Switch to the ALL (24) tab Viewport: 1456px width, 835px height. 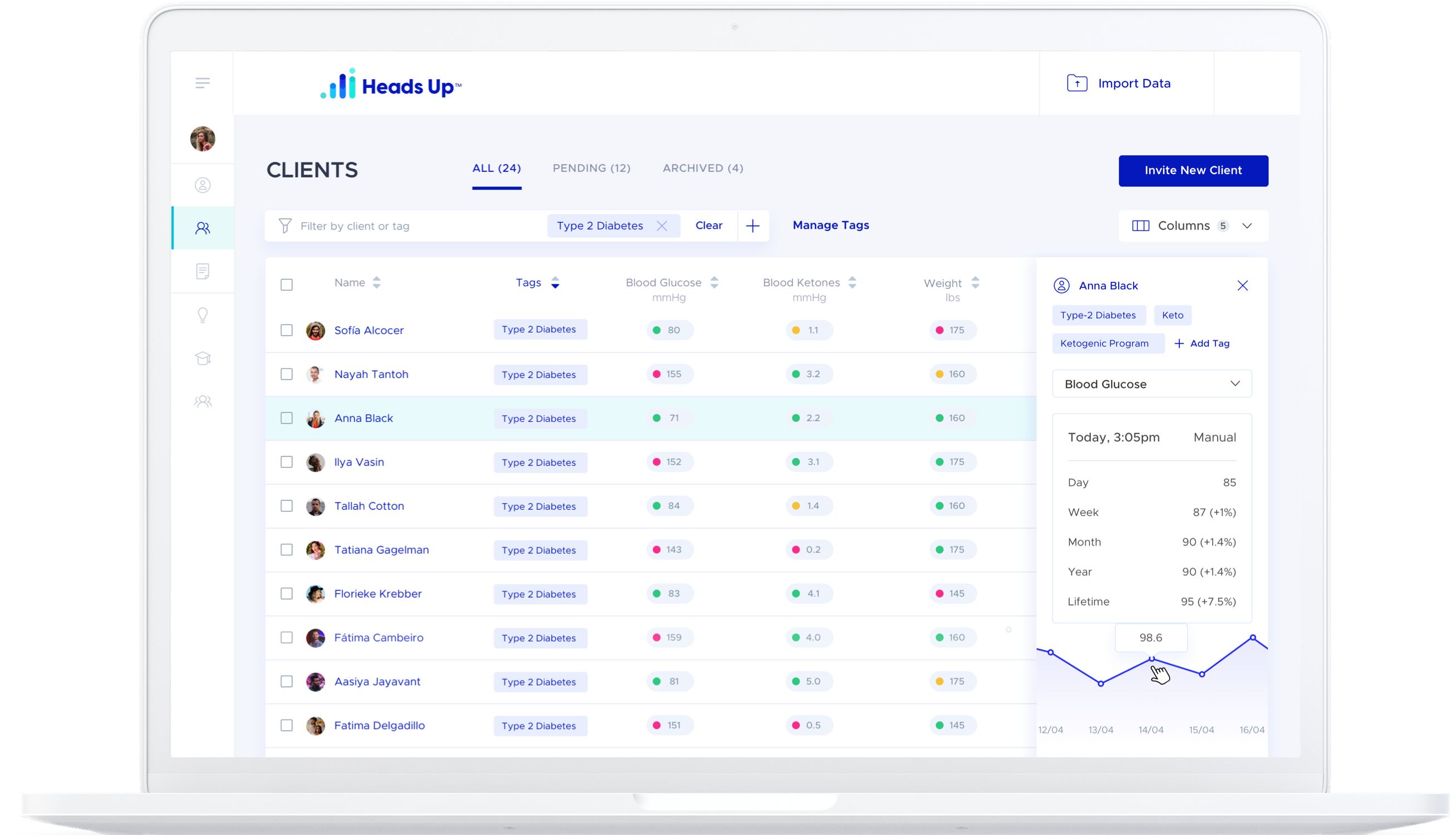[496, 169]
